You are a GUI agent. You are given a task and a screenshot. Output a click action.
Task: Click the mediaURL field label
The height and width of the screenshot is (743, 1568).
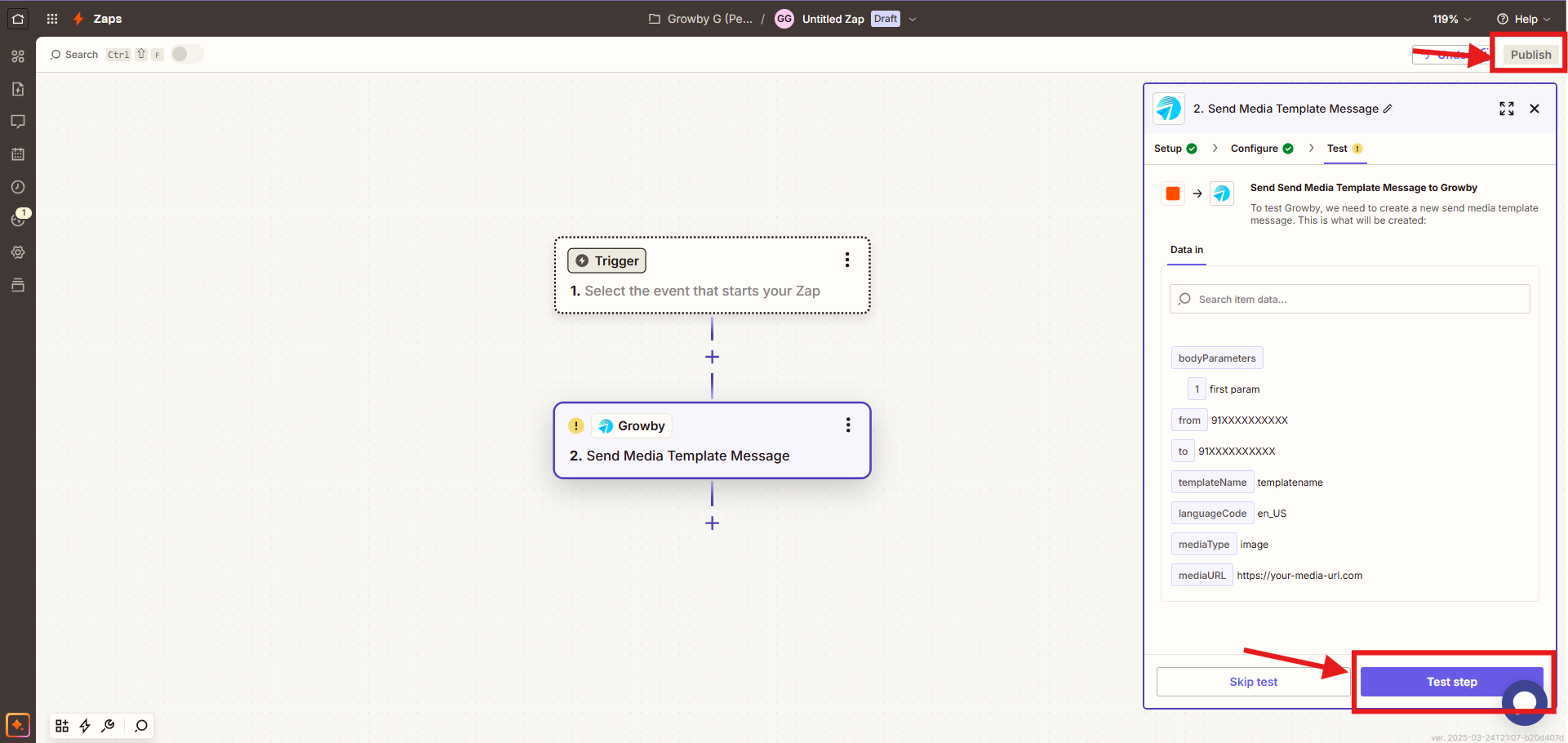point(1202,576)
